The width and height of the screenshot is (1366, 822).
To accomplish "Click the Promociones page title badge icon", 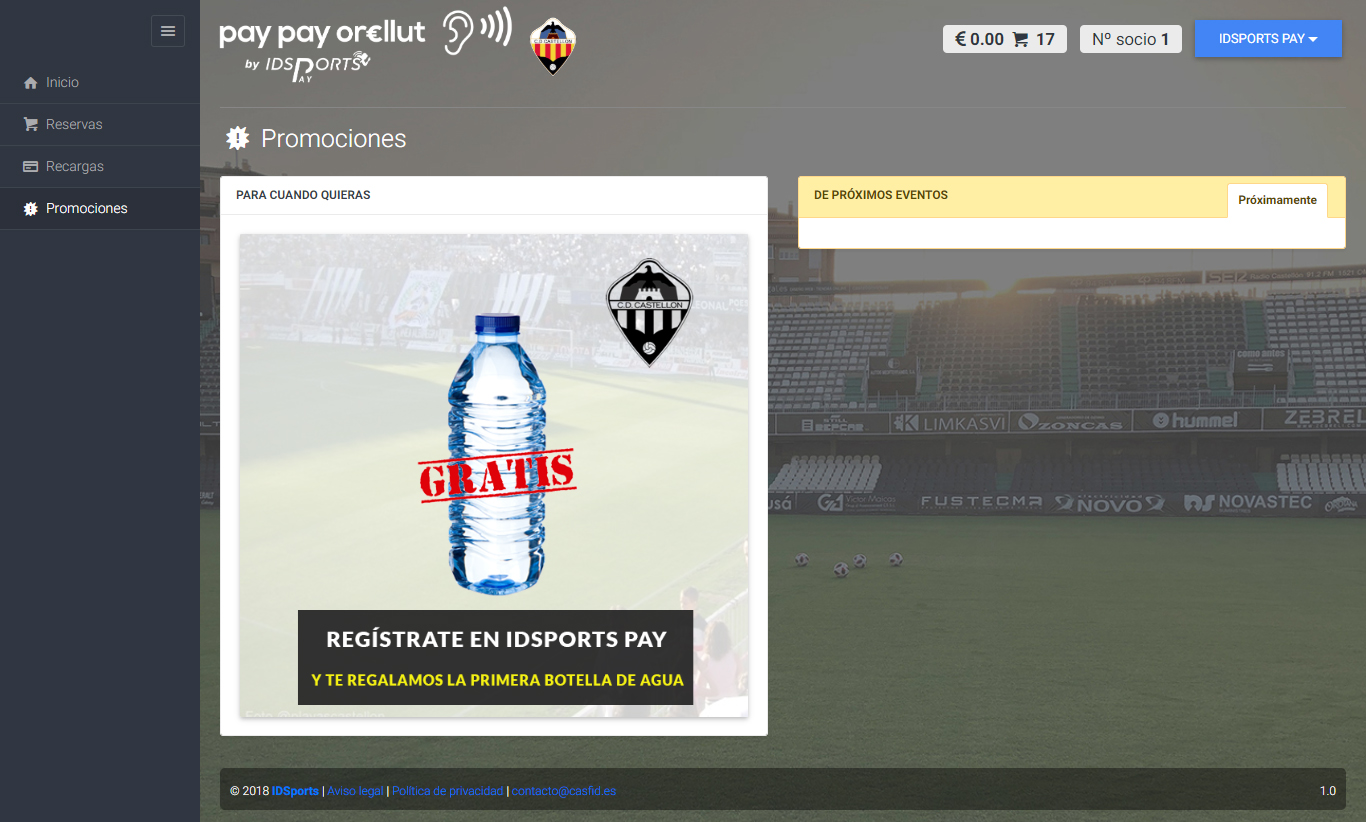I will point(237,138).
